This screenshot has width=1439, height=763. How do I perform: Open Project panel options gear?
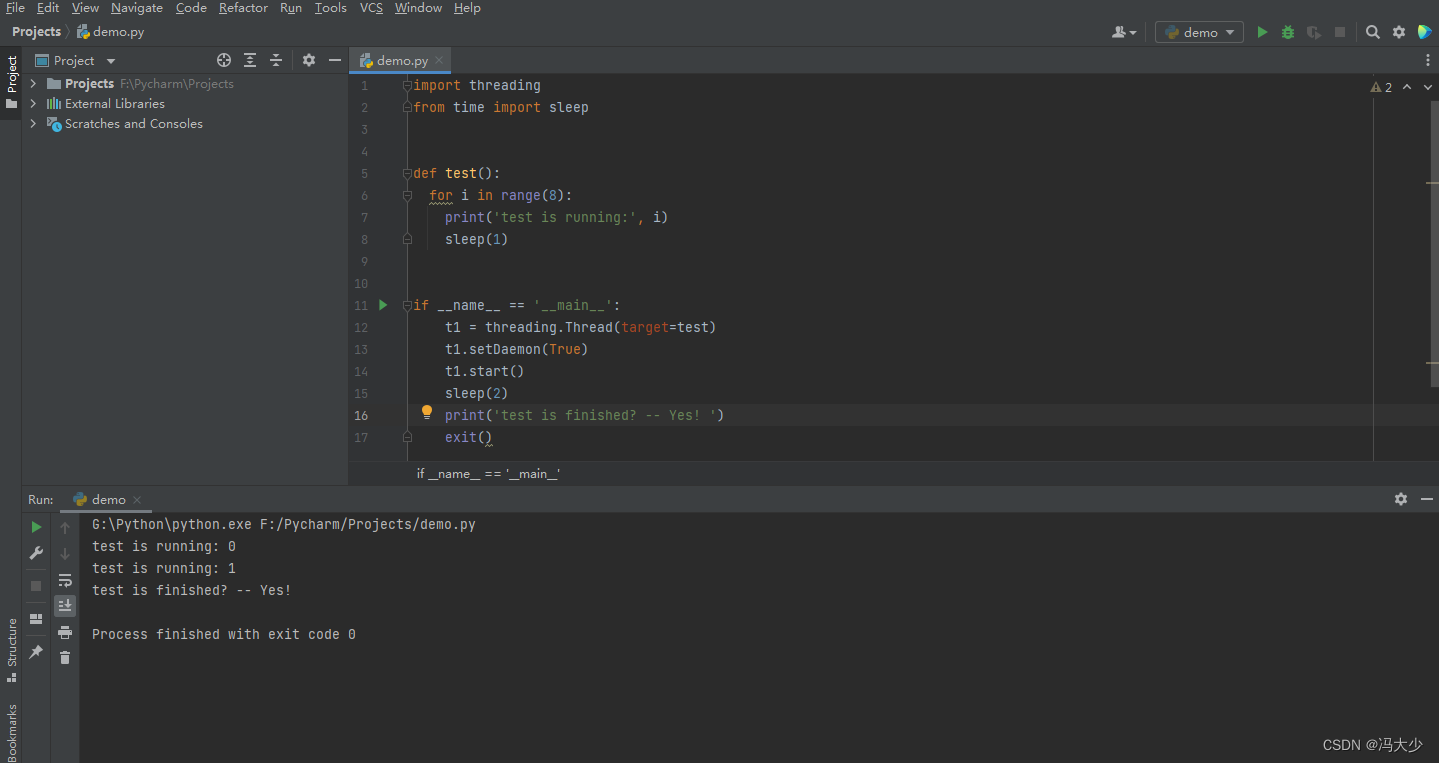[309, 60]
